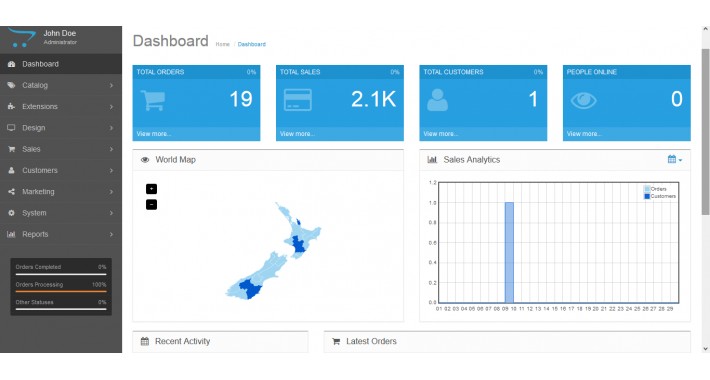The image size is (710, 380).
Task: Click the Orders Processing progress bar
Action: [x=61, y=292]
